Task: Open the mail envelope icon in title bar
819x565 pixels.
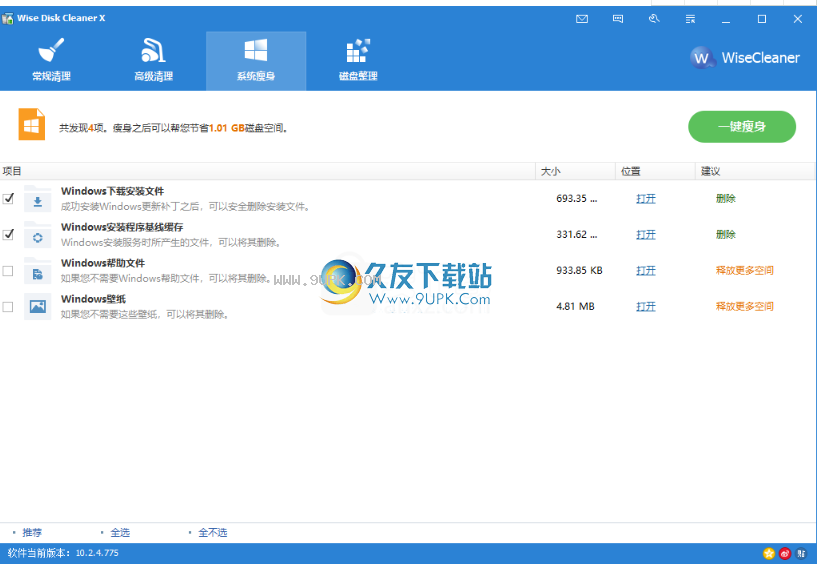Action: click(582, 19)
